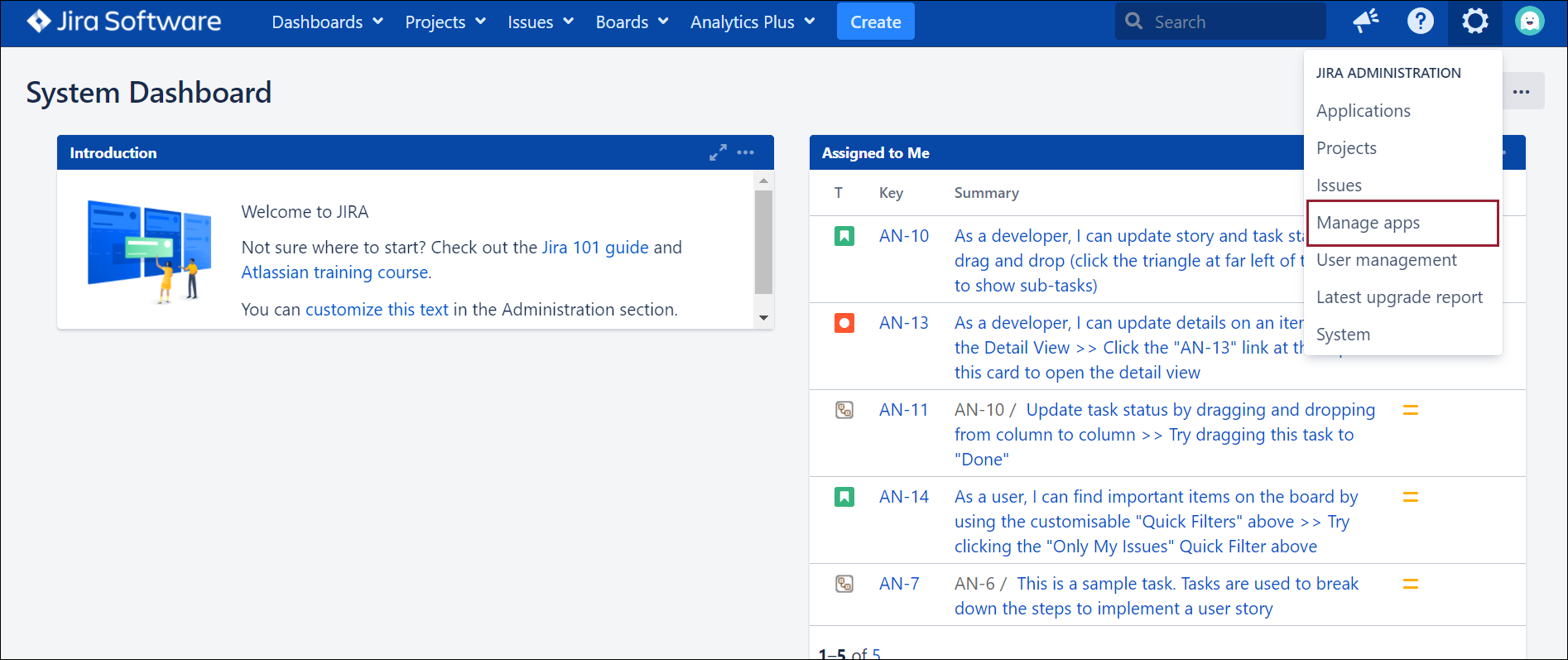Click the Introduction scrollbar down arrow
Image resolution: width=1568 pixels, height=660 pixels.
tap(763, 318)
